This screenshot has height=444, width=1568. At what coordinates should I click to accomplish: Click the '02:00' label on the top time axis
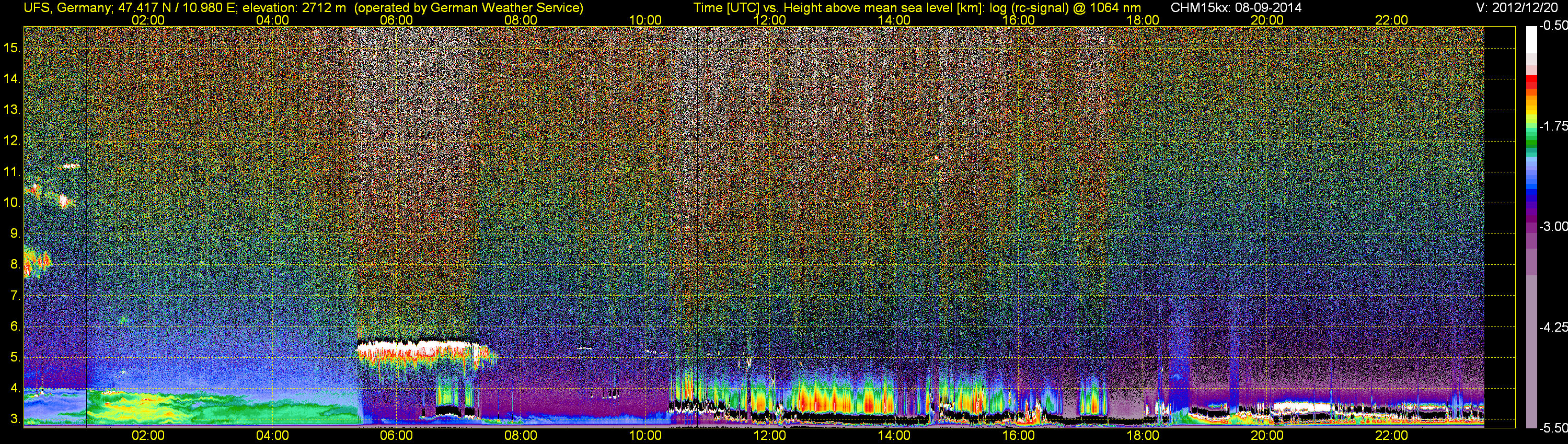148,20
